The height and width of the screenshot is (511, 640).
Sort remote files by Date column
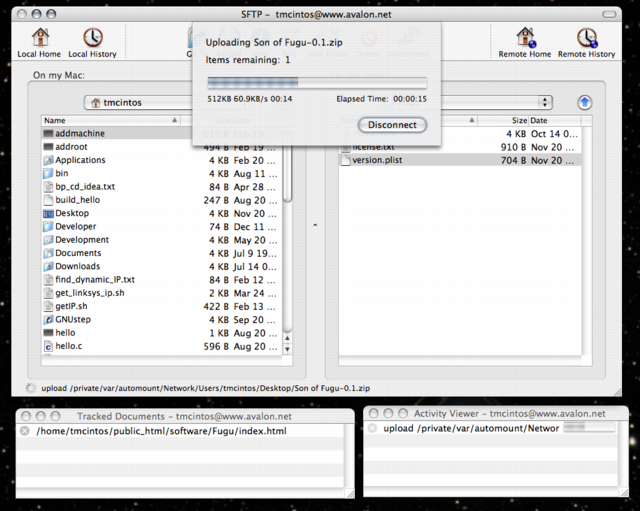coord(555,120)
